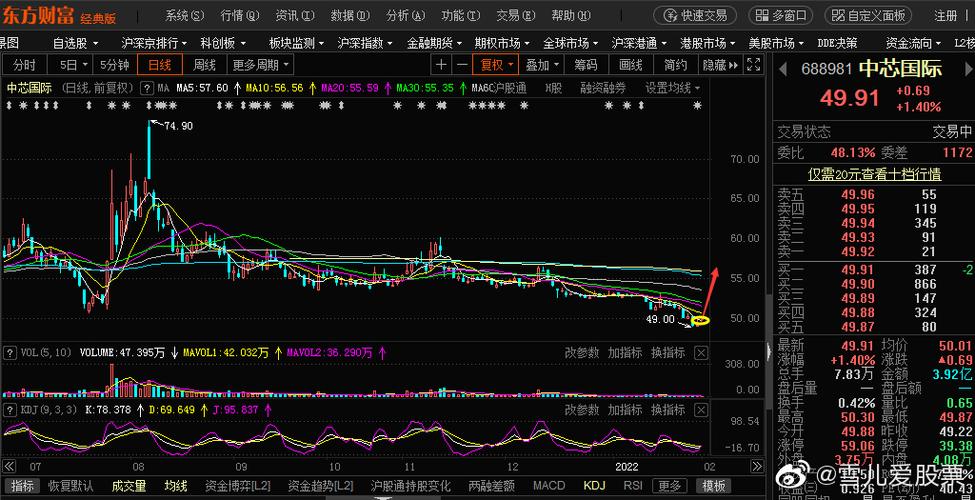Expand the 设置均线 dropdown

pos(673,88)
